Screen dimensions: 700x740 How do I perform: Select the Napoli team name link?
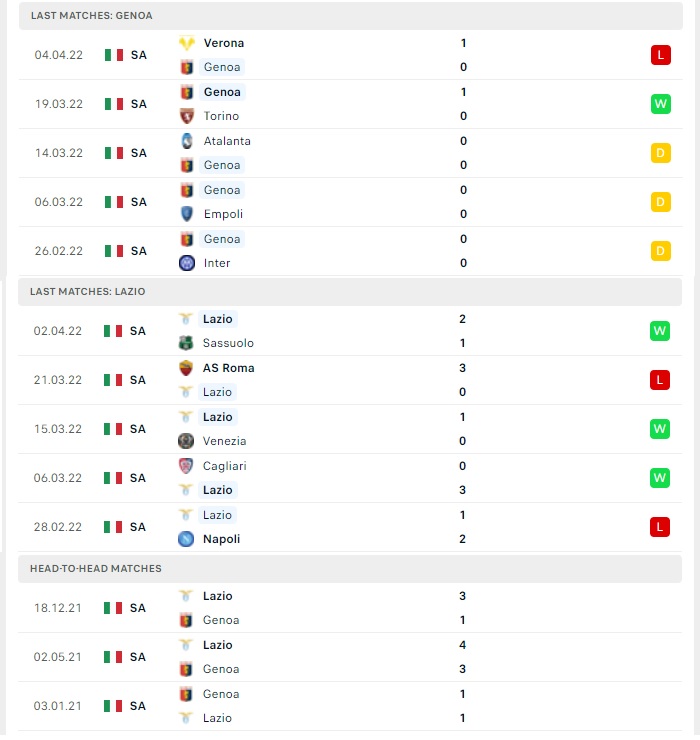coord(221,538)
